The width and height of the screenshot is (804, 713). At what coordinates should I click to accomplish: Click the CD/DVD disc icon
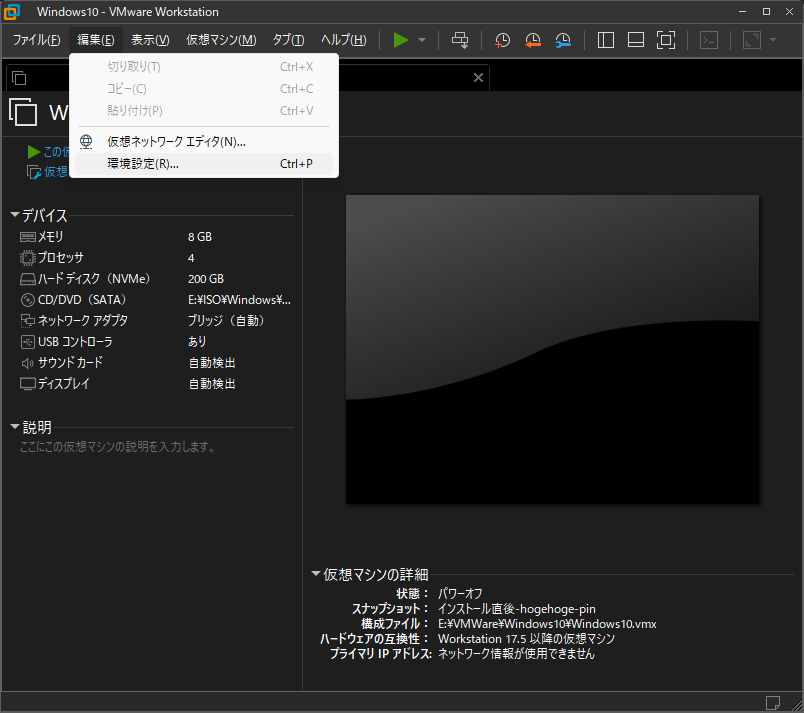28,300
